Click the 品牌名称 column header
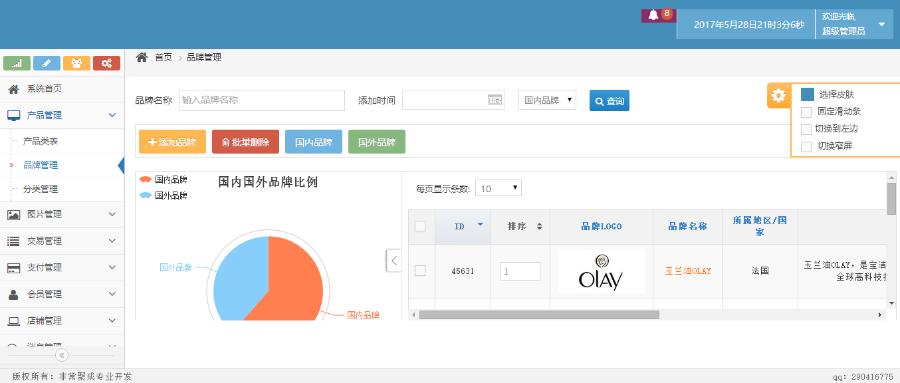Screen dimensions: 900x383 [688, 226]
